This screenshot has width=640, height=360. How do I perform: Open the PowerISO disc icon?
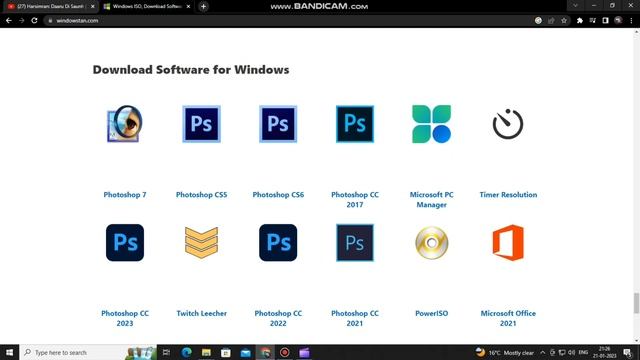[x=431, y=242]
